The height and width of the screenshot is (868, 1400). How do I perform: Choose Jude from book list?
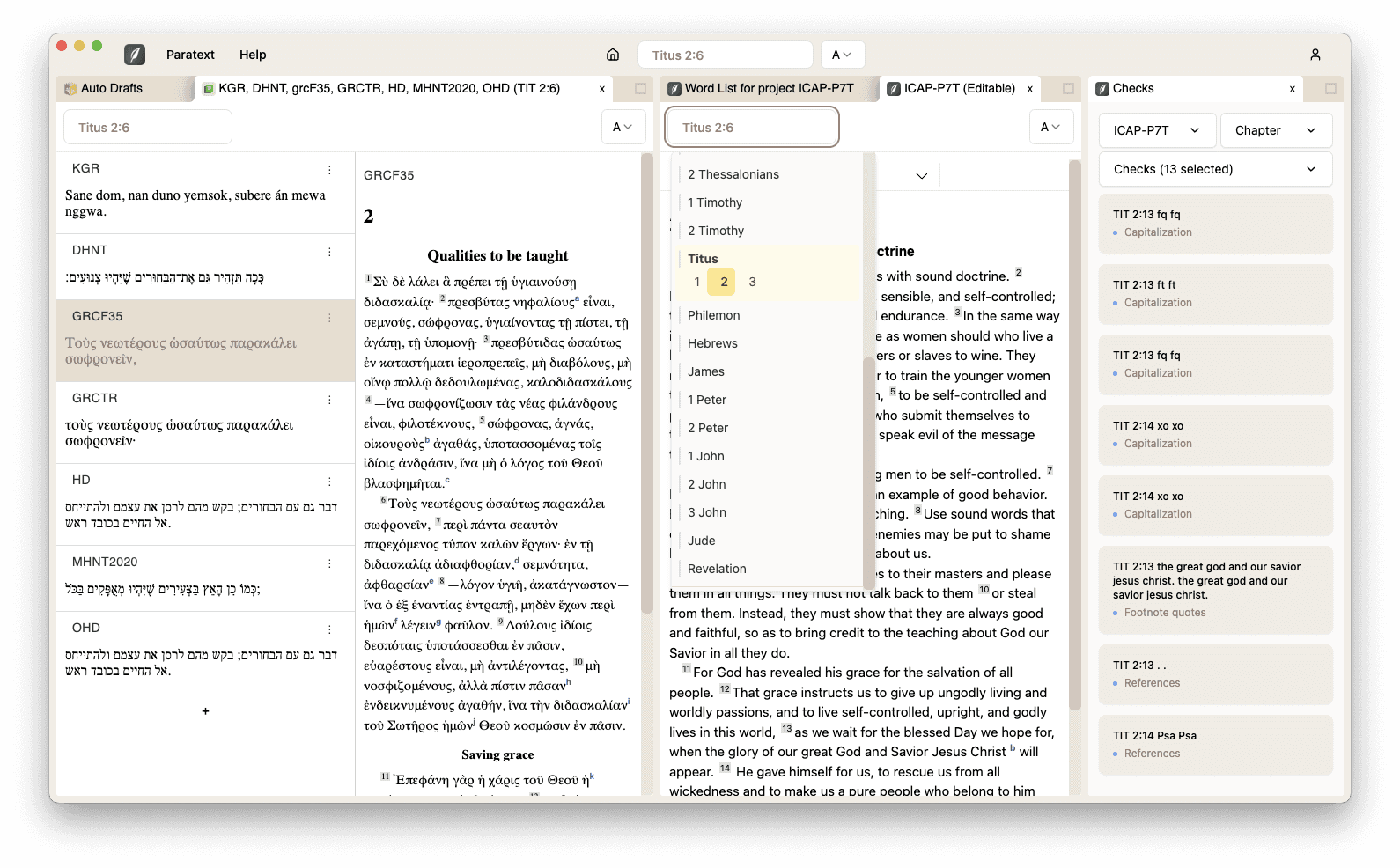tap(768, 541)
